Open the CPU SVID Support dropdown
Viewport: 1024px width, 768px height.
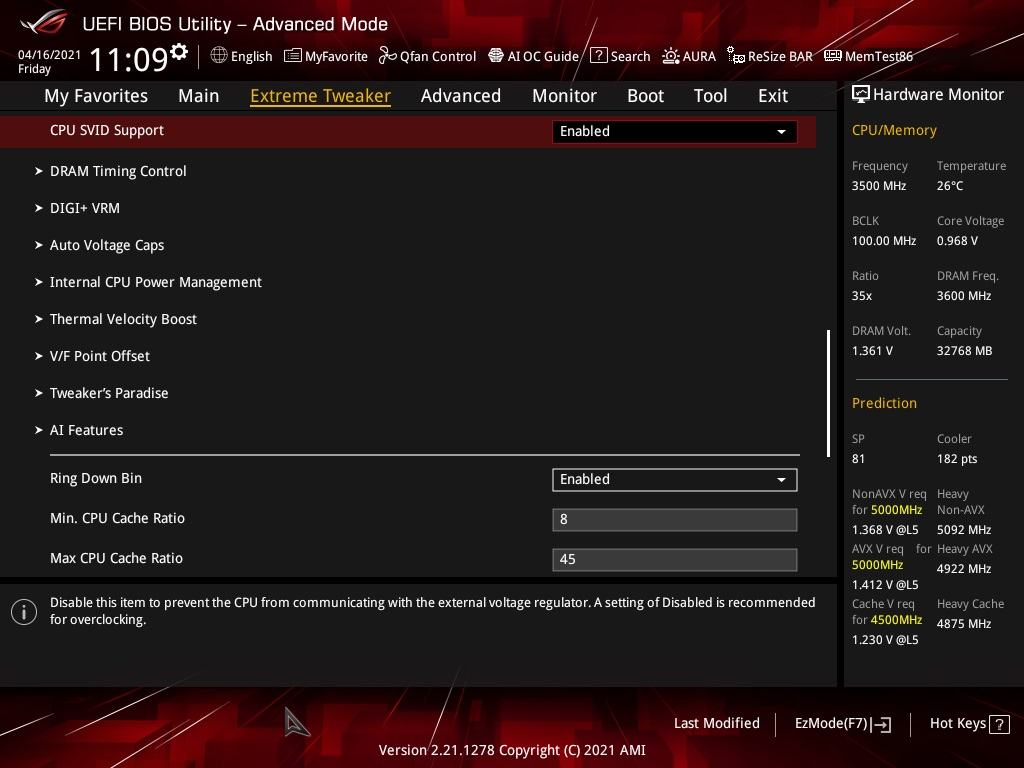[675, 131]
